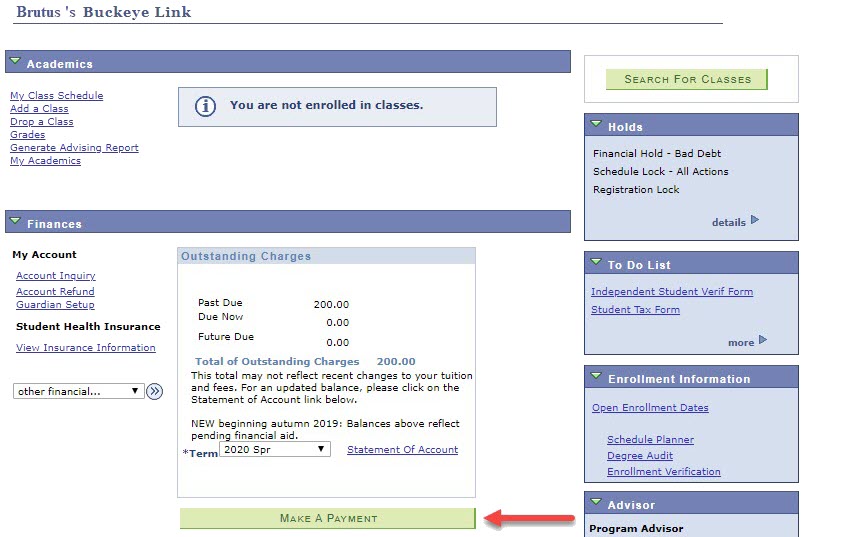
Task: Click the Schedule Lock - All Actions entry
Action: tap(660, 171)
